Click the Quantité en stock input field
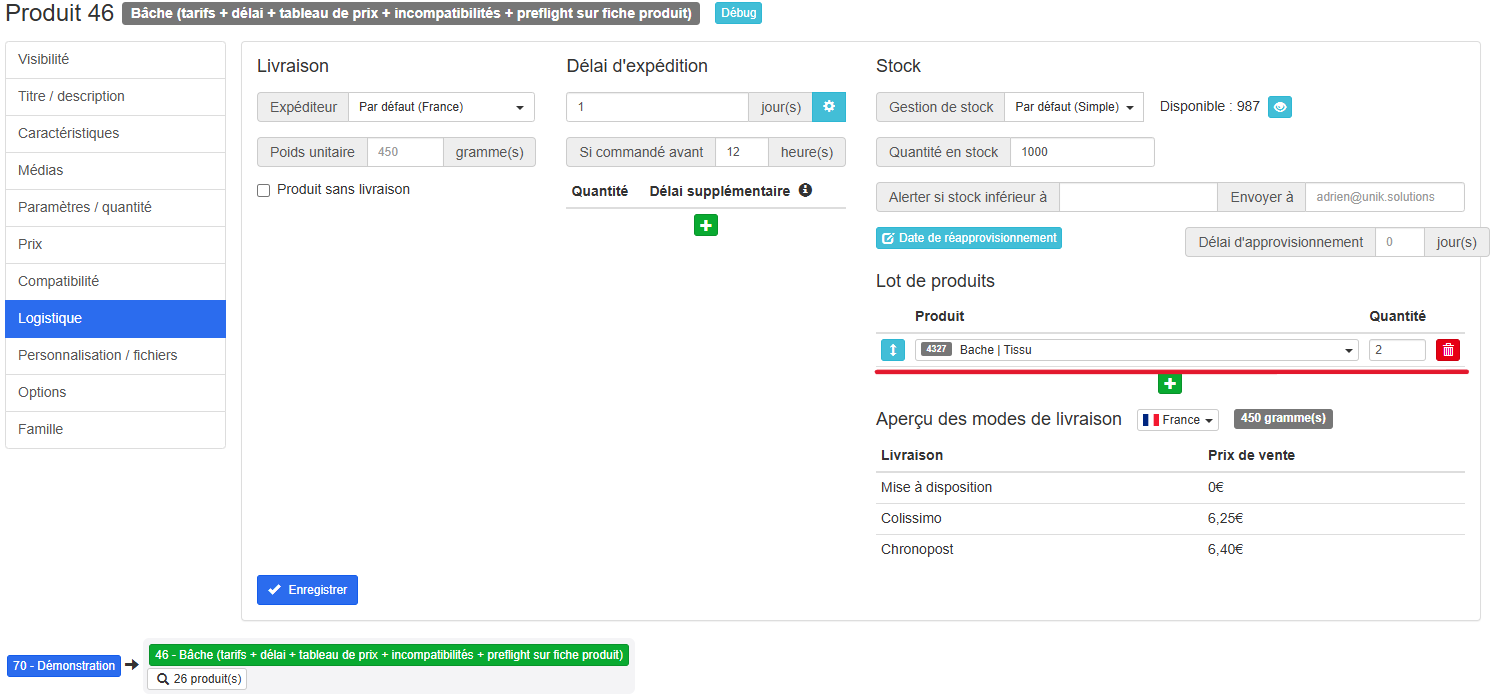 click(1081, 152)
